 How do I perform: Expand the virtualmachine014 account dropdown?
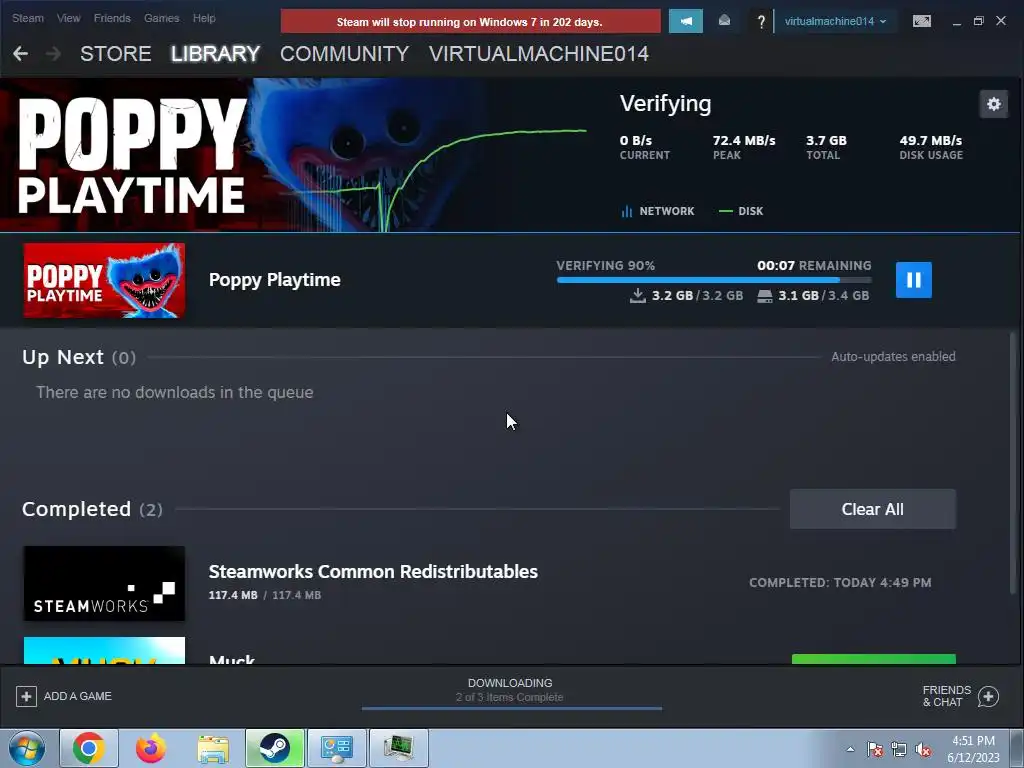pos(835,21)
